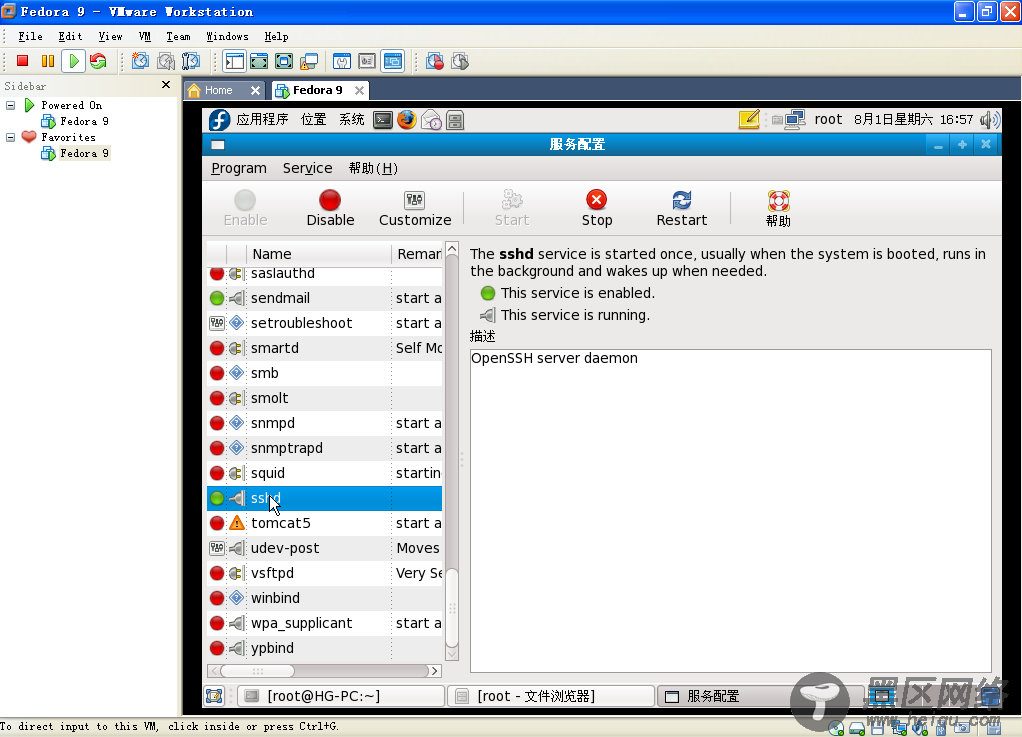Viewport: 1022px width, 737px height.
Task: Click the VMware replay toolbar icon
Action: (x=460, y=61)
